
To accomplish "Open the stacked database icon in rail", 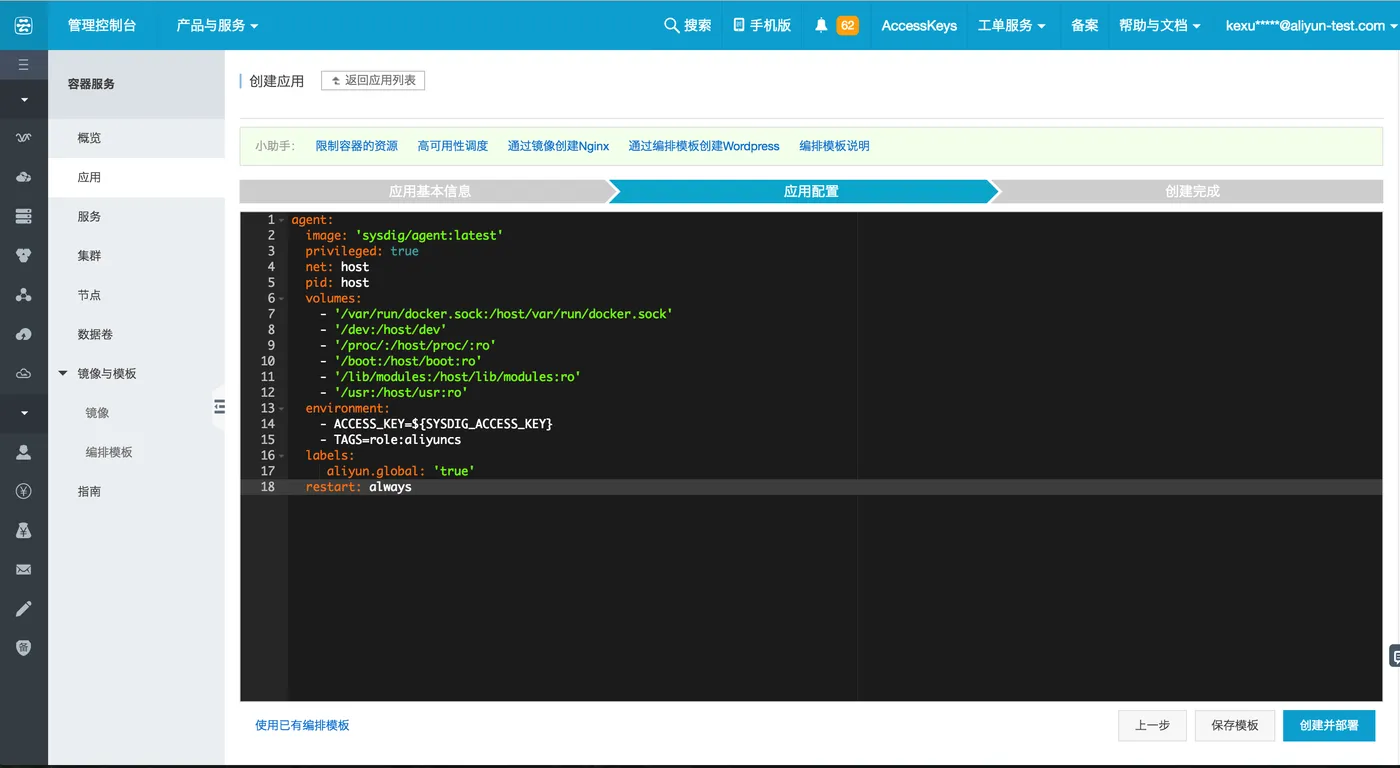I will [x=24, y=216].
